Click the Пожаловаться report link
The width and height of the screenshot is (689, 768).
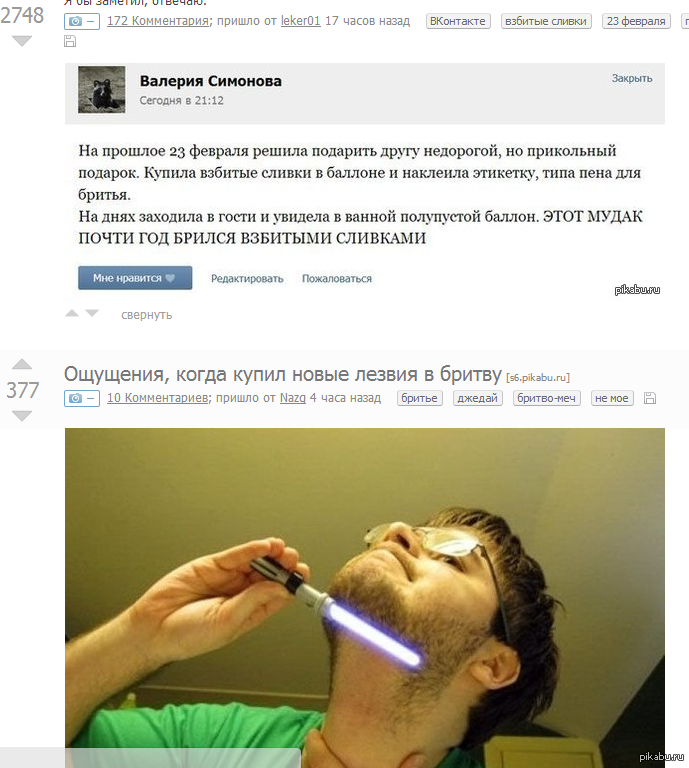point(337,279)
